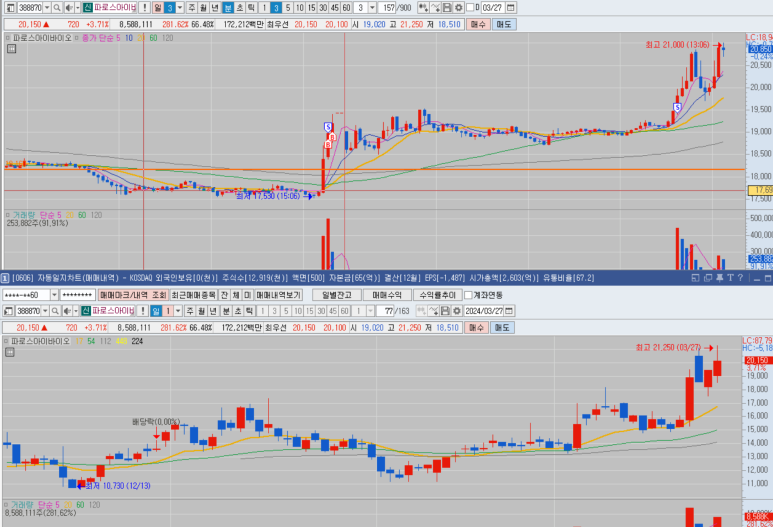Open the 매매내역보기 button

pos(278,295)
